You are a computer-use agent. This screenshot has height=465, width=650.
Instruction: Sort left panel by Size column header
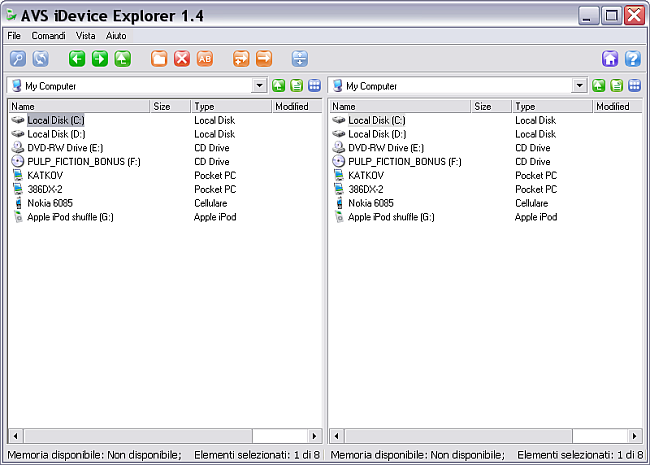click(x=170, y=107)
